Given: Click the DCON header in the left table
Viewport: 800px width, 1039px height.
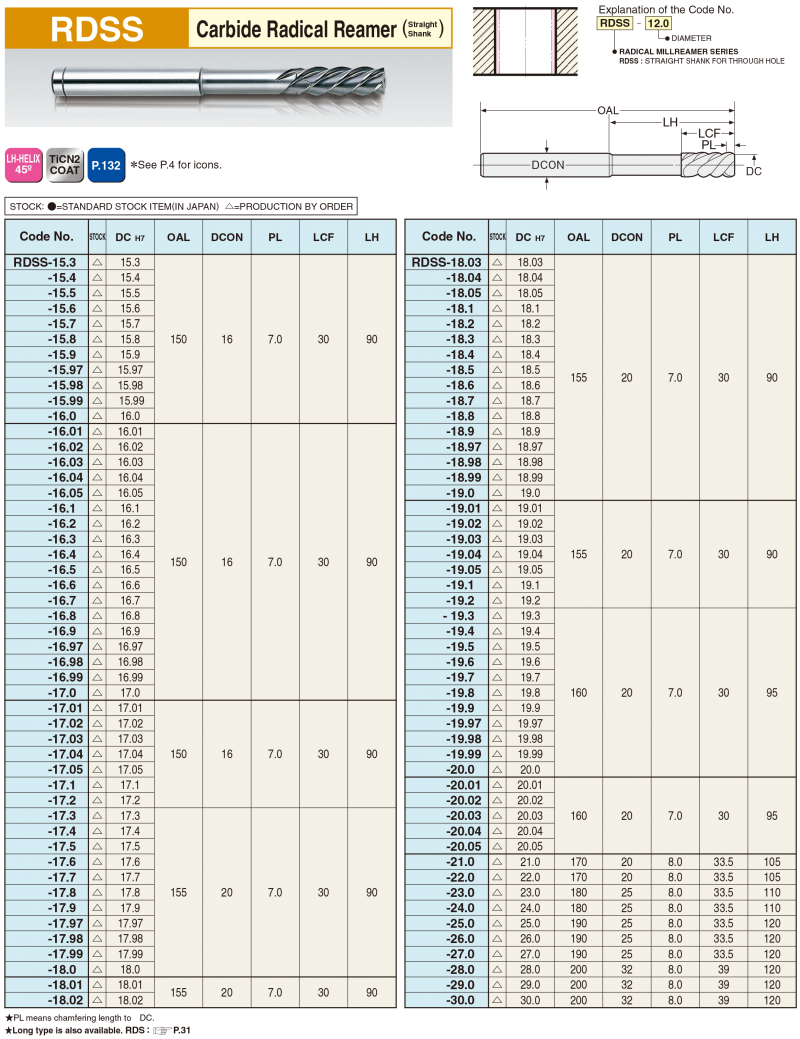Looking at the screenshot, I should [227, 237].
